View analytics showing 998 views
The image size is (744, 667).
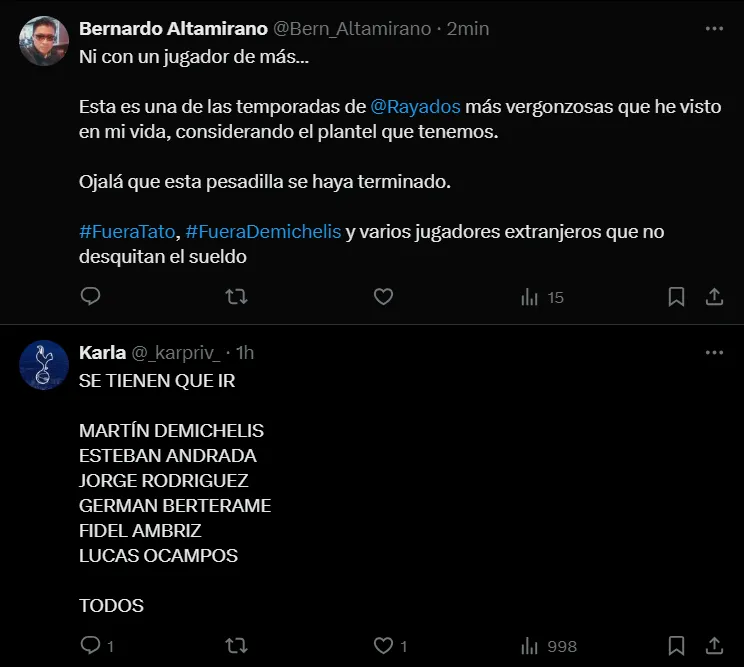[x=548, y=646]
